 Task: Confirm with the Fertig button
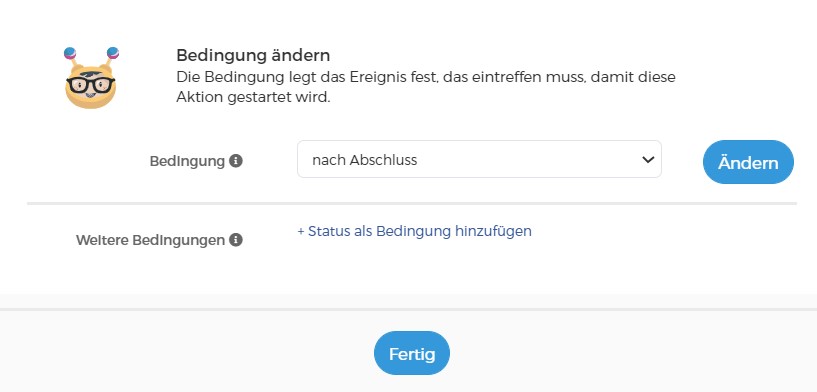coord(412,353)
